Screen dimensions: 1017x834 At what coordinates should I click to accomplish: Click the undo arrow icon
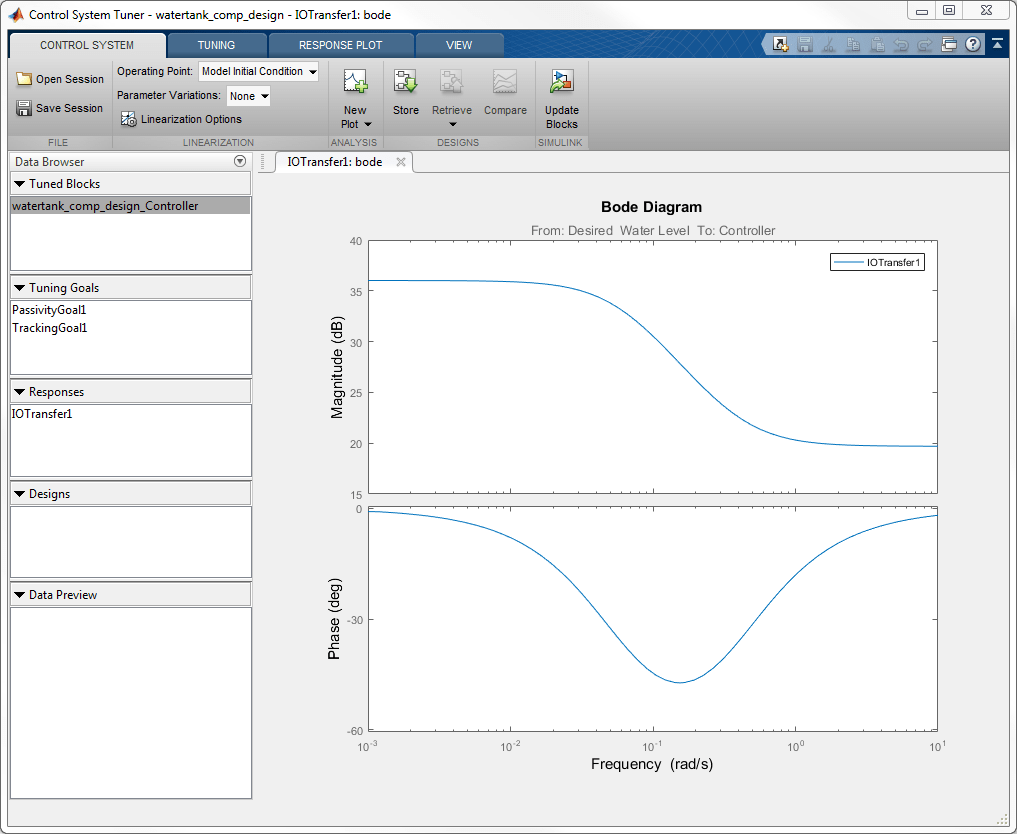901,45
